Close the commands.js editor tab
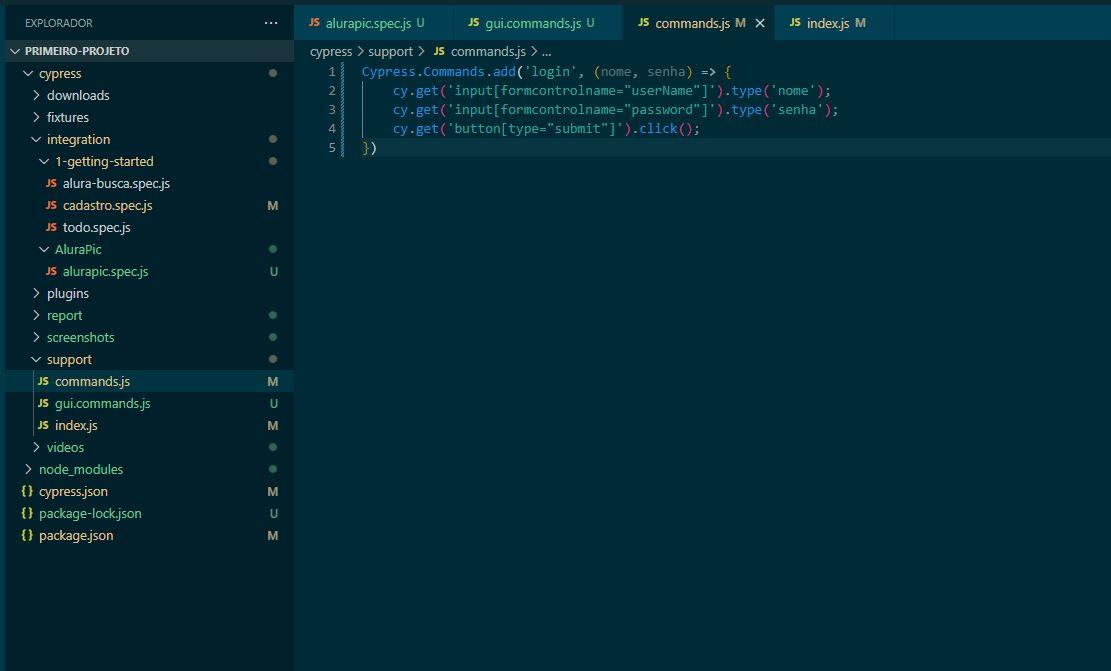 760,23
